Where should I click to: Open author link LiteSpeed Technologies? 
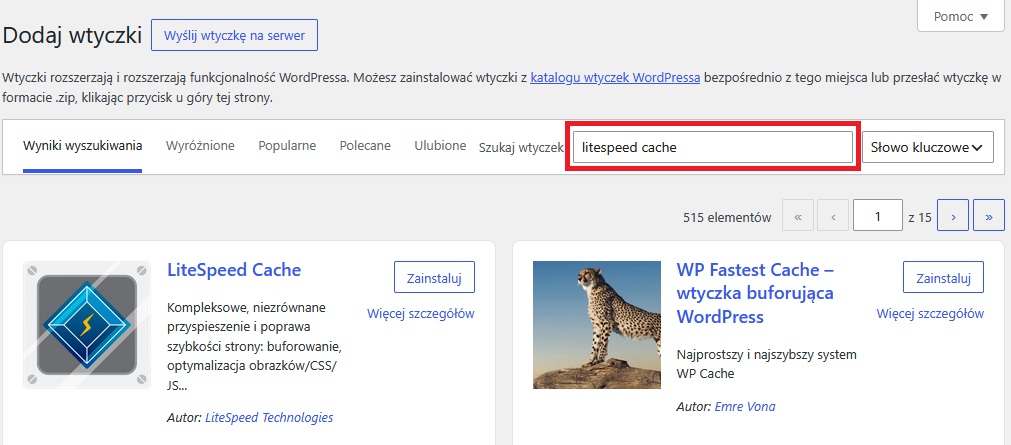269,417
